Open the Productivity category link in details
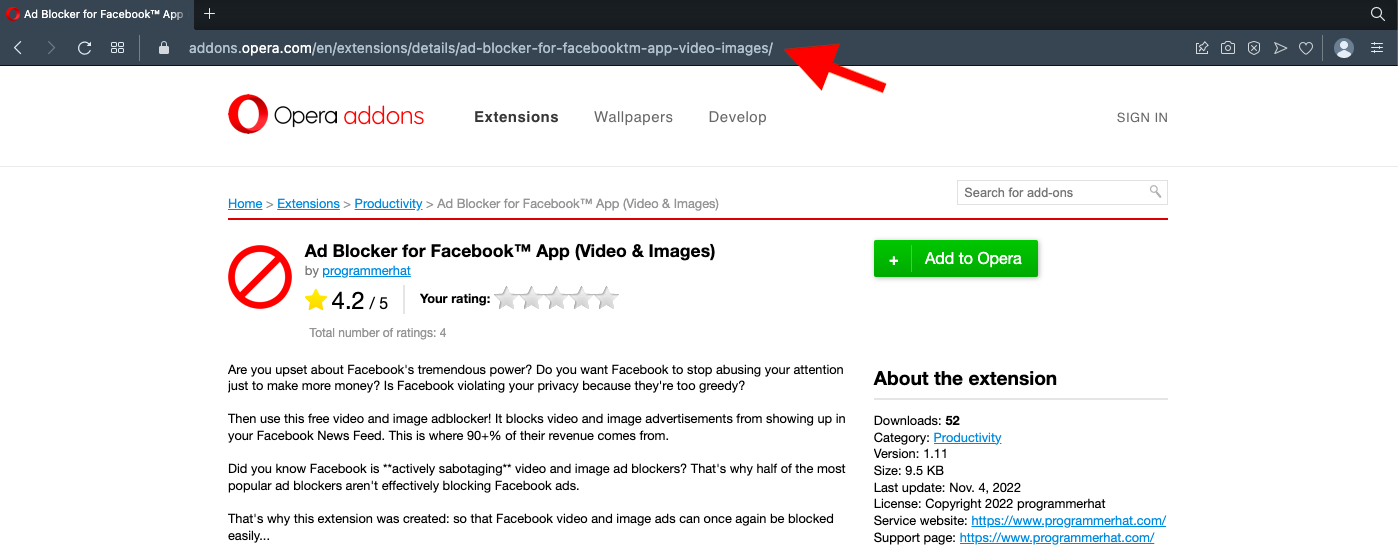The image size is (1398, 553). coord(967,438)
